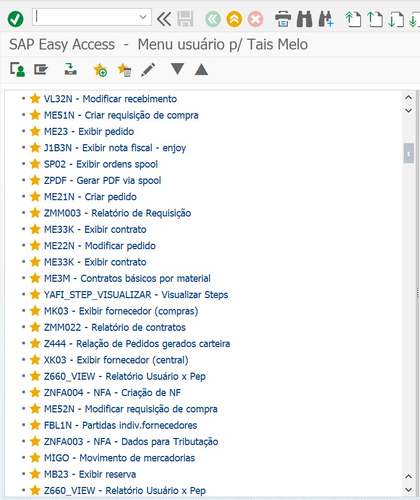
Task: Select ME52N - Modificar requisição de compra
Action: (x=131, y=409)
